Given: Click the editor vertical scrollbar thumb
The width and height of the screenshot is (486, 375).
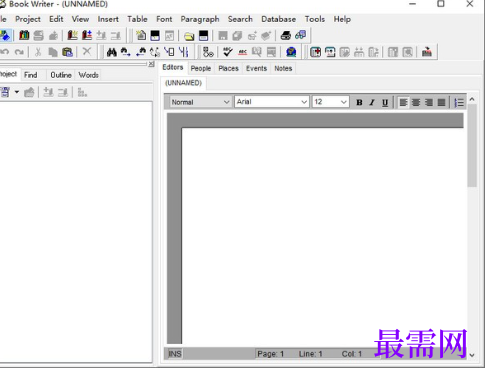Looking at the screenshot, I should click(x=472, y=146).
